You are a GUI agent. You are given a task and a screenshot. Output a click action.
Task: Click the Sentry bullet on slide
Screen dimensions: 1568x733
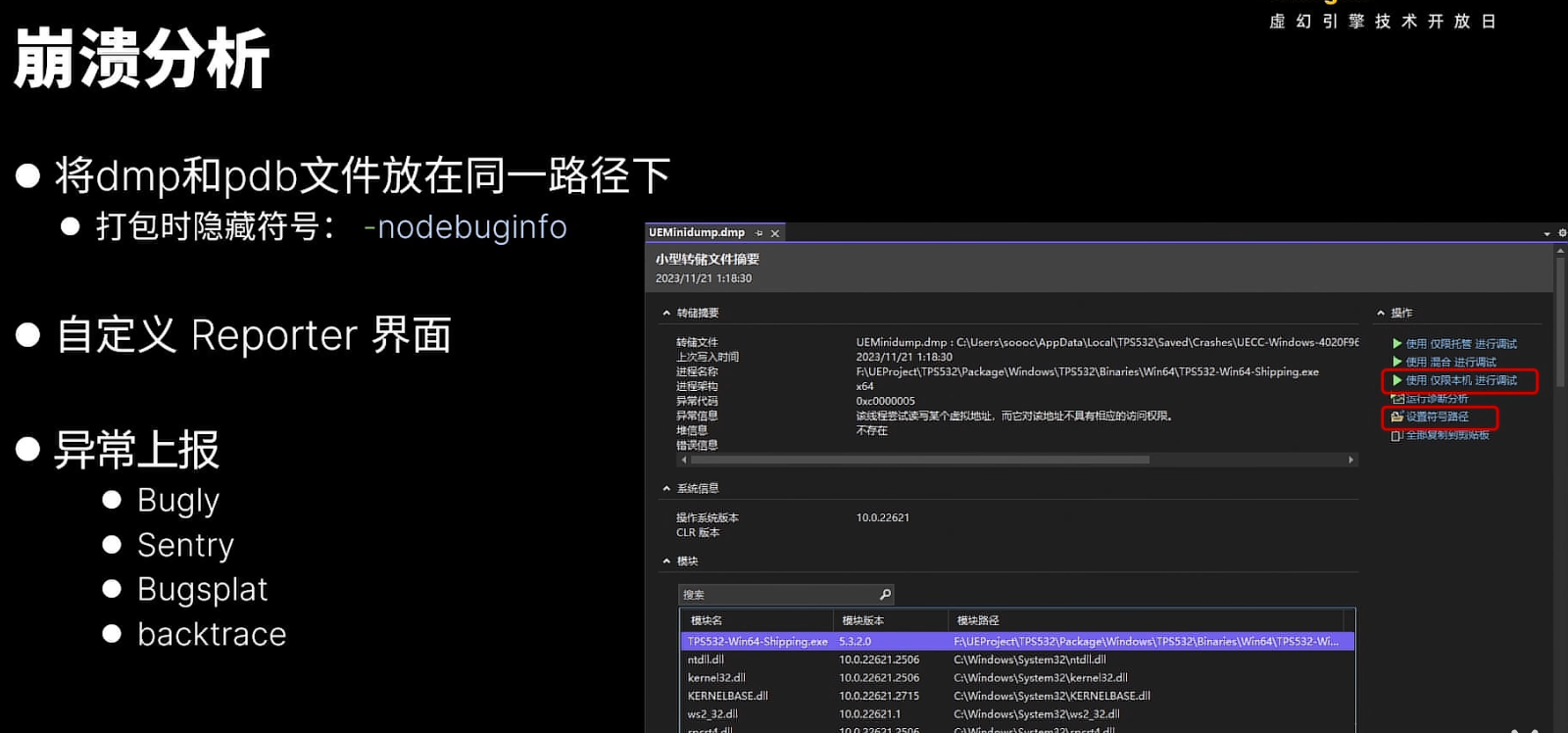[185, 545]
